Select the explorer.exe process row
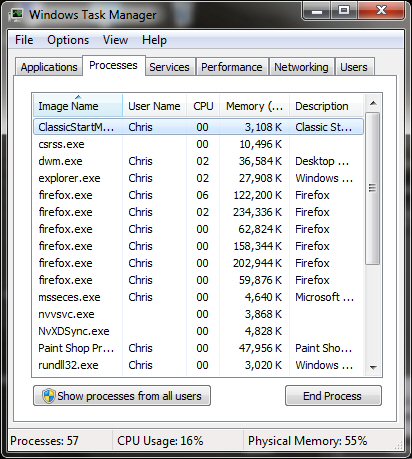This screenshot has width=412, height=459. coord(198,178)
